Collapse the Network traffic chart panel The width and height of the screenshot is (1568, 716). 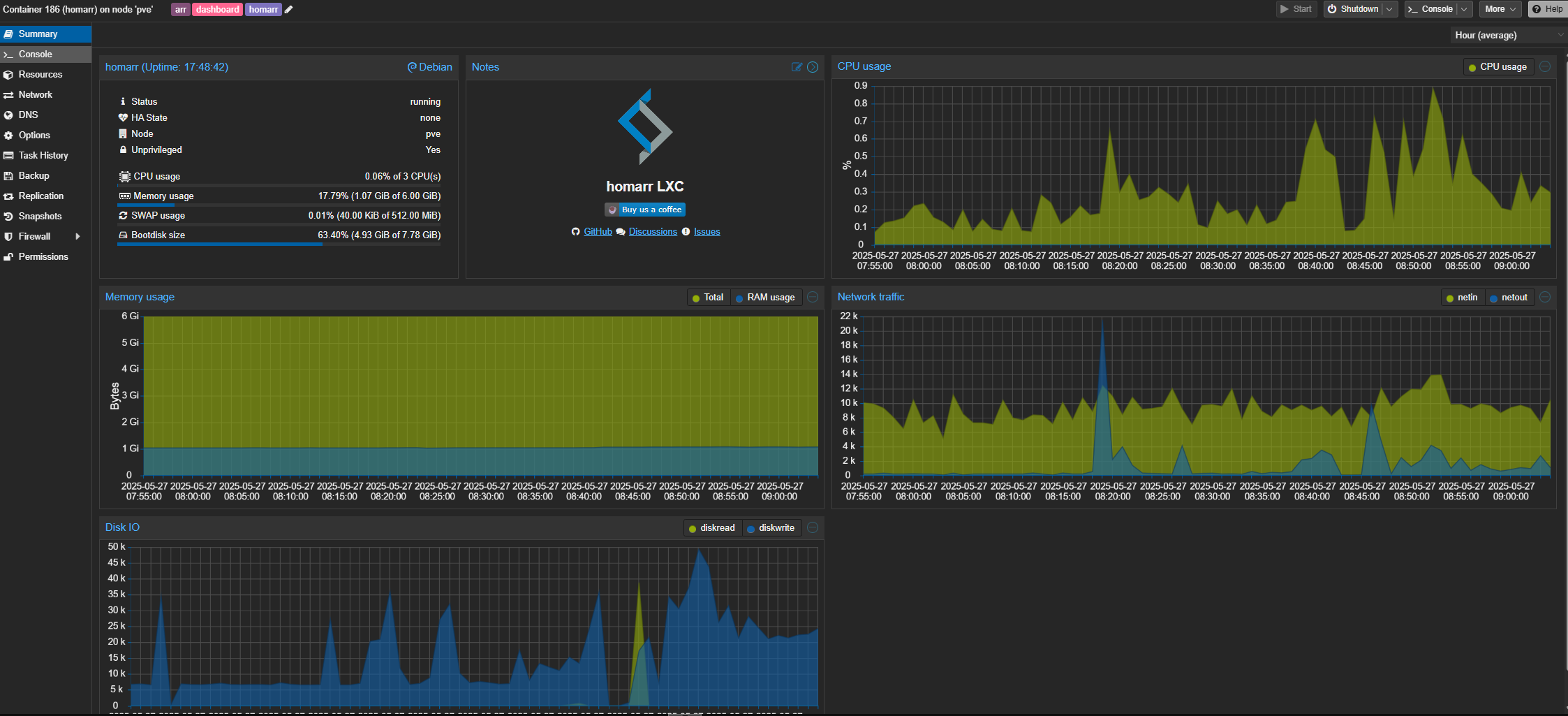[1545, 298]
